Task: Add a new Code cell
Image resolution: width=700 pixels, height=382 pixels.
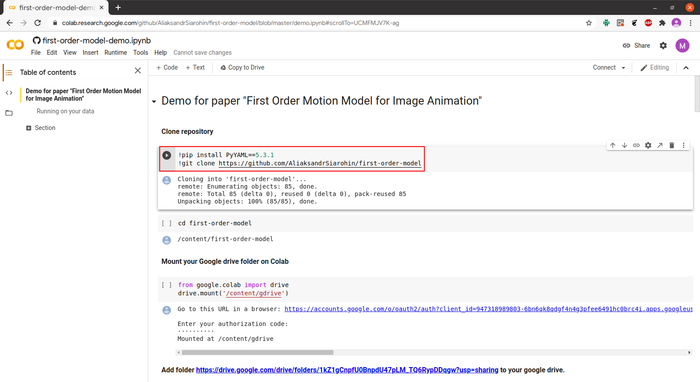Action: pos(167,67)
